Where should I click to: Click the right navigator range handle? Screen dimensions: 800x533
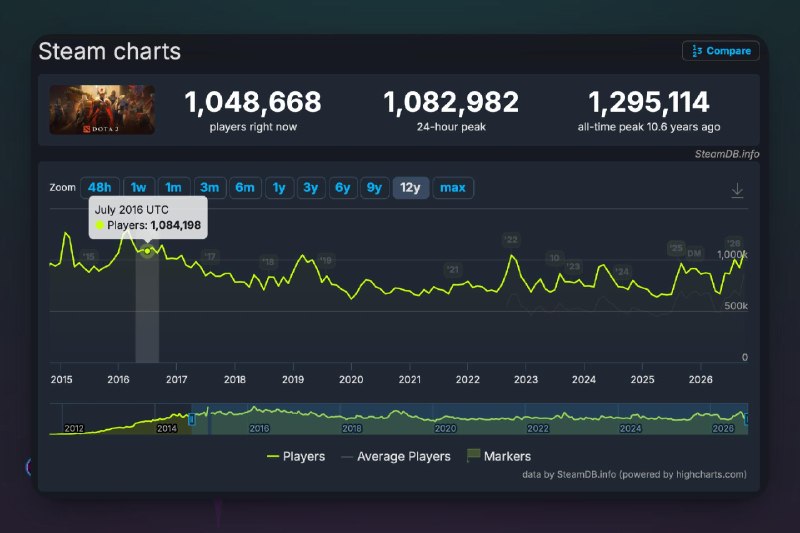[746, 419]
